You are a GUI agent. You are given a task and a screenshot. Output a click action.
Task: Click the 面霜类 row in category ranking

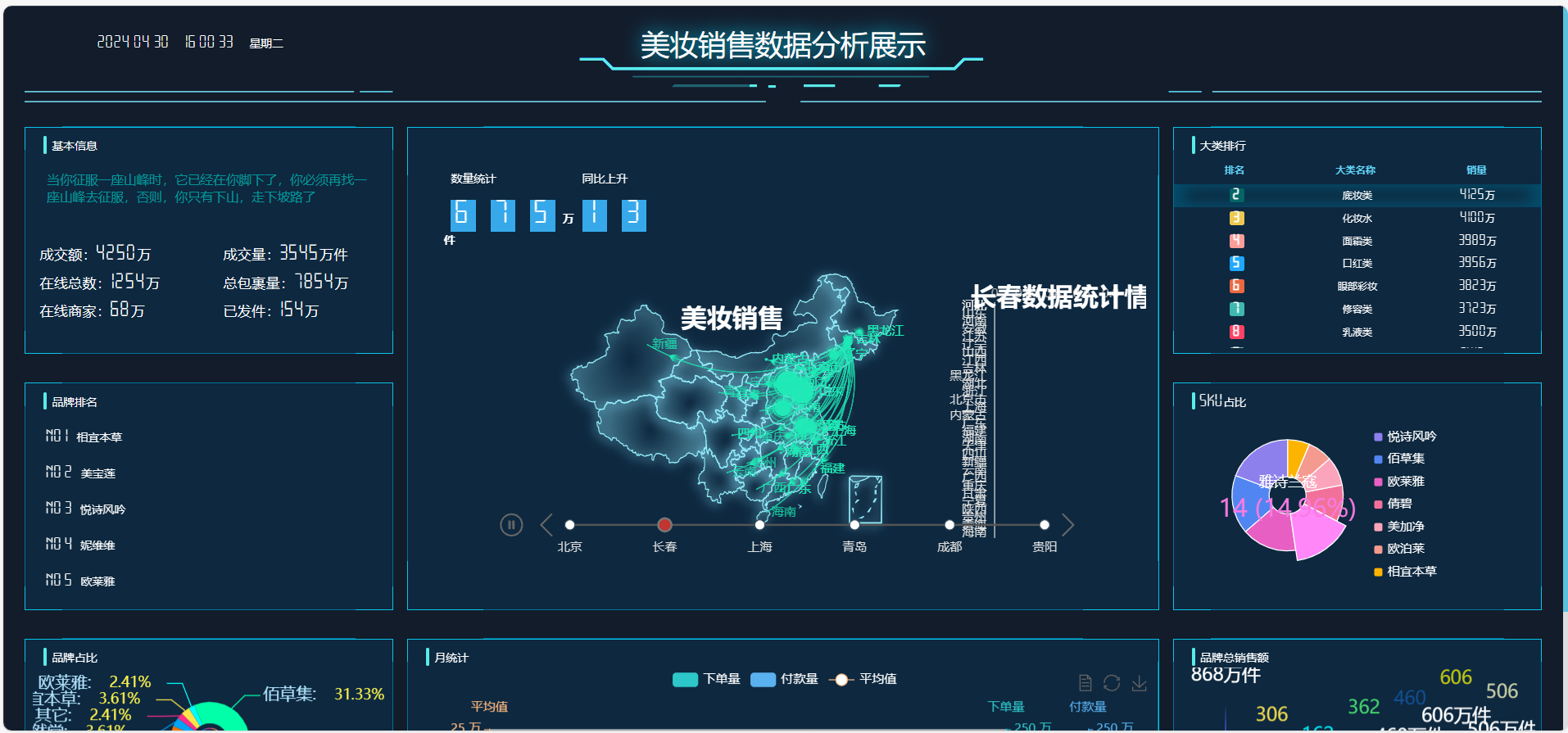tap(1357, 241)
